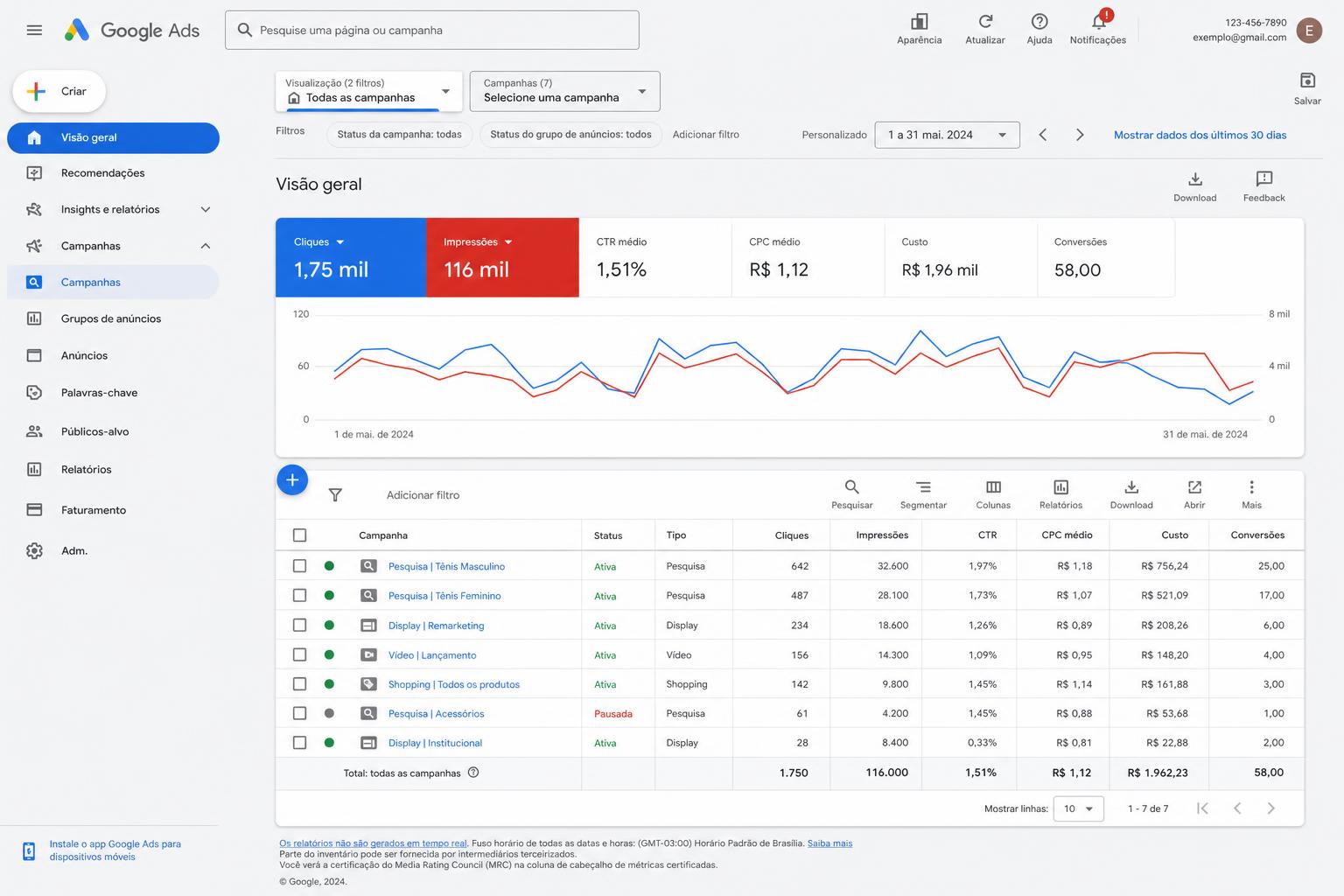
Task: Download the overview via top Download icon
Action: (x=1195, y=179)
